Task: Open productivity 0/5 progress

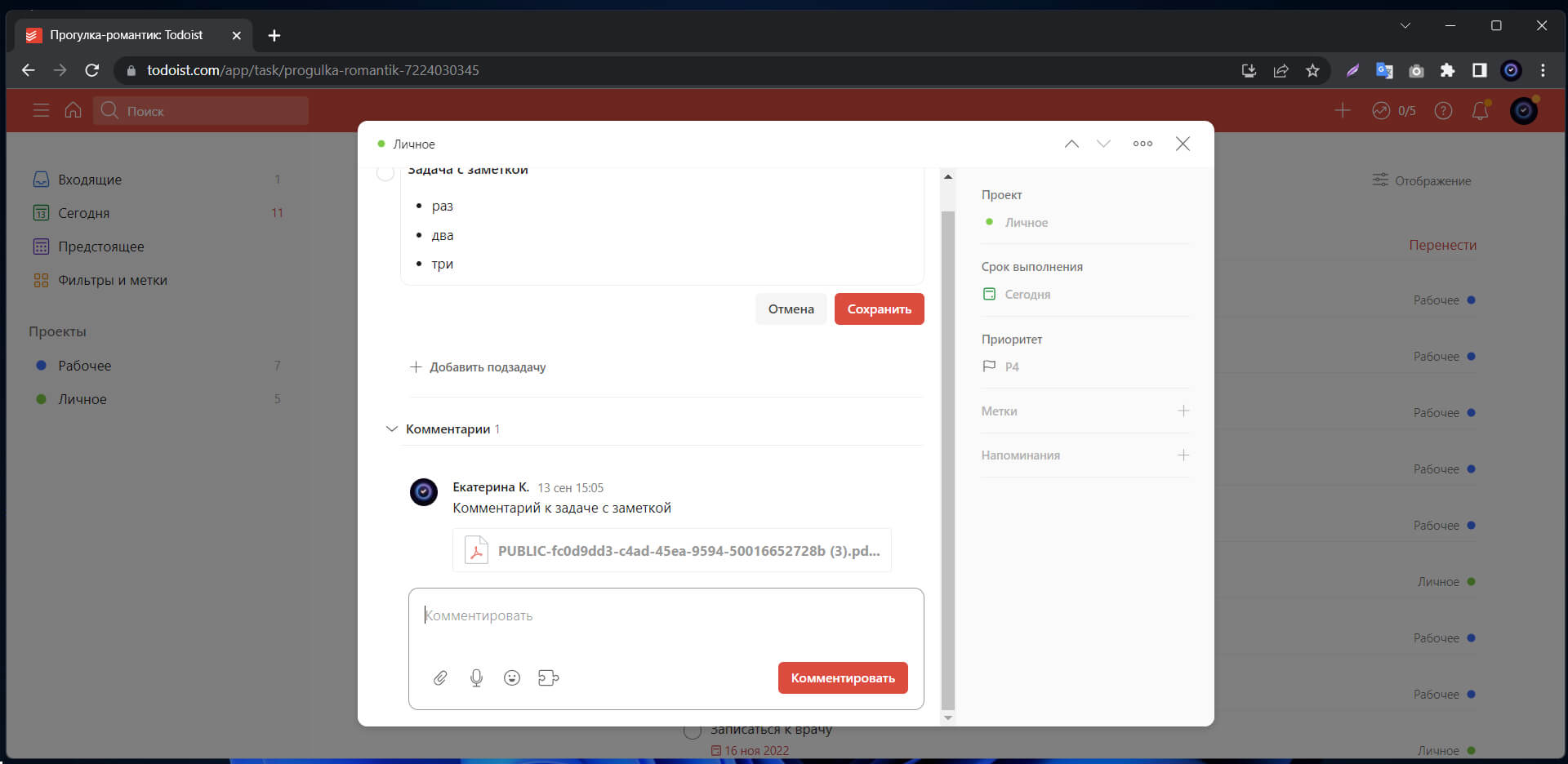Action: click(x=1394, y=110)
